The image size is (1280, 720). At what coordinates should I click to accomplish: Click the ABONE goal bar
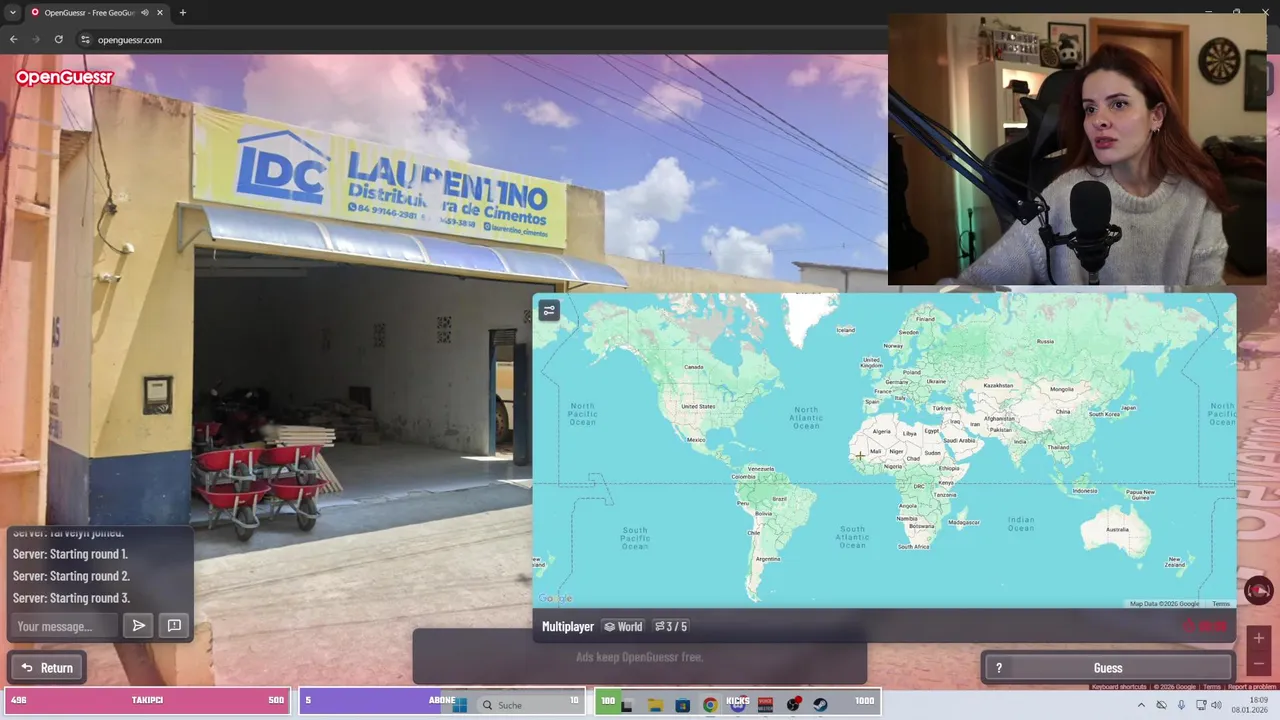(442, 700)
